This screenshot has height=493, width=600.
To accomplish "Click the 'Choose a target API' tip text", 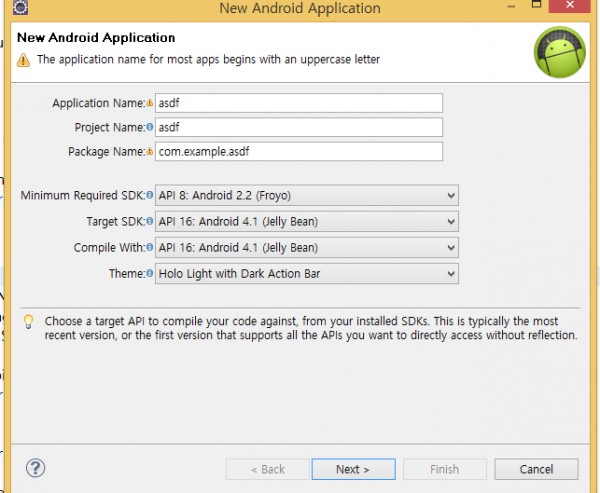I will (x=311, y=328).
